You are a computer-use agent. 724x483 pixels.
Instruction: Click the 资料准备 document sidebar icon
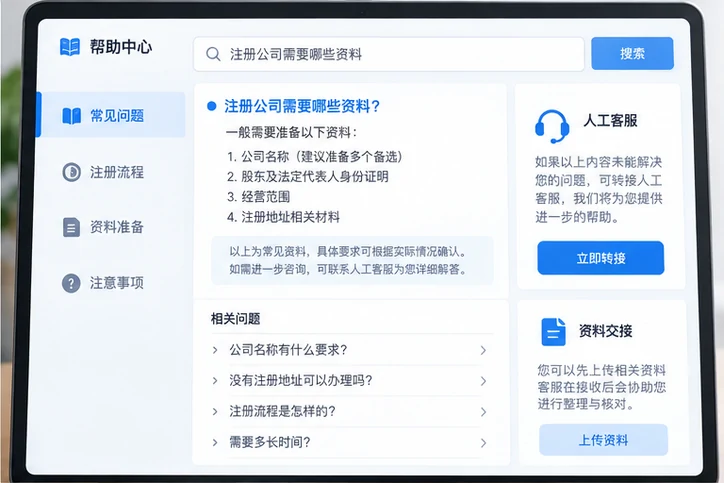tap(71, 227)
